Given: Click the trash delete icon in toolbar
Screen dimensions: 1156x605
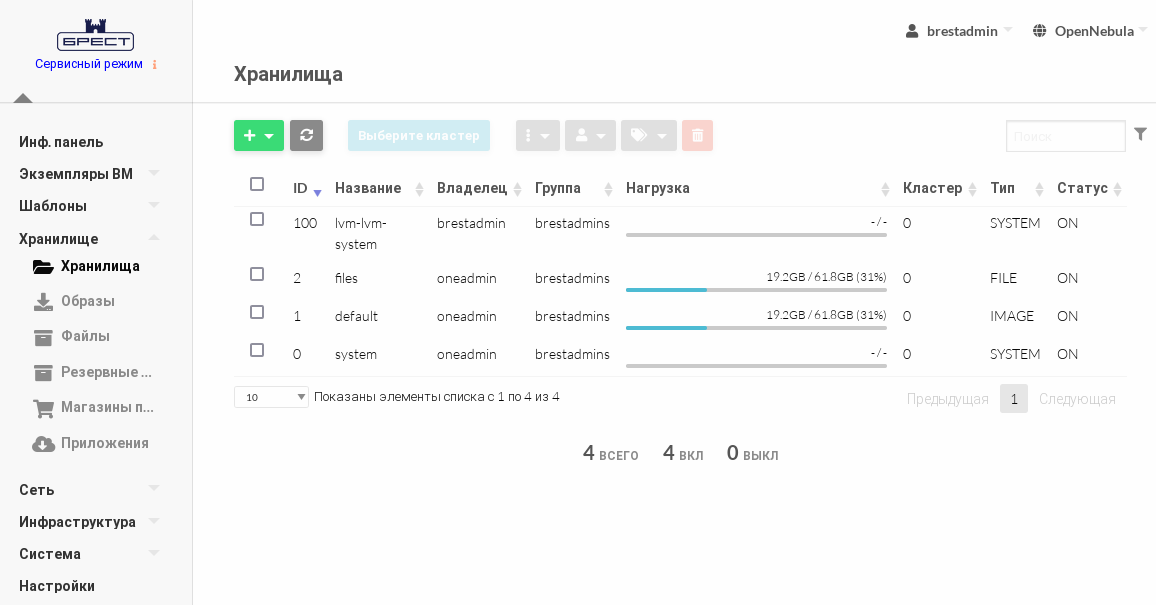Looking at the screenshot, I should pyautogui.click(x=697, y=135).
